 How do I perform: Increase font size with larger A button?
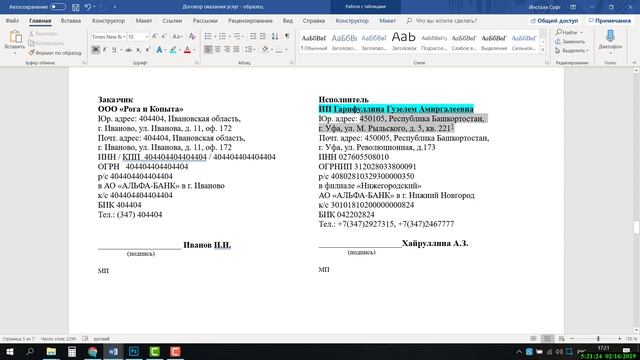click(155, 36)
